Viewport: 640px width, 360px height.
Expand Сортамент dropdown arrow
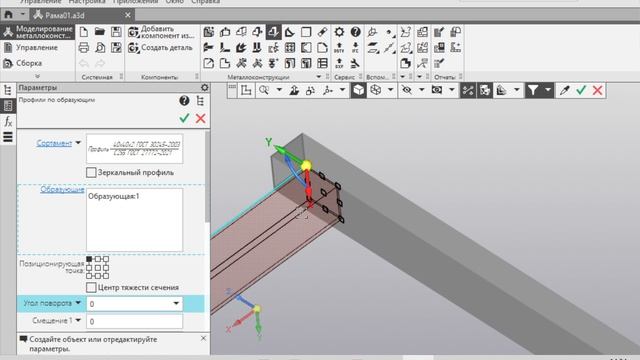(78, 143)
